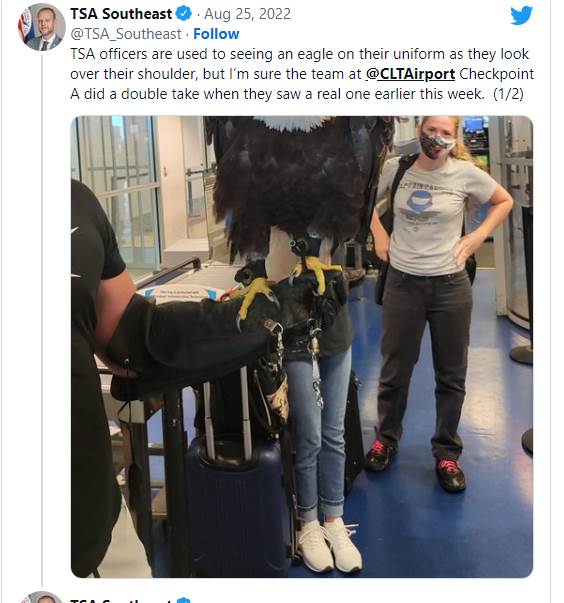Click the eagle's yellow talons in the photo
The height and width of the screenshot is (603, 564).
click(x=284, y=287)
